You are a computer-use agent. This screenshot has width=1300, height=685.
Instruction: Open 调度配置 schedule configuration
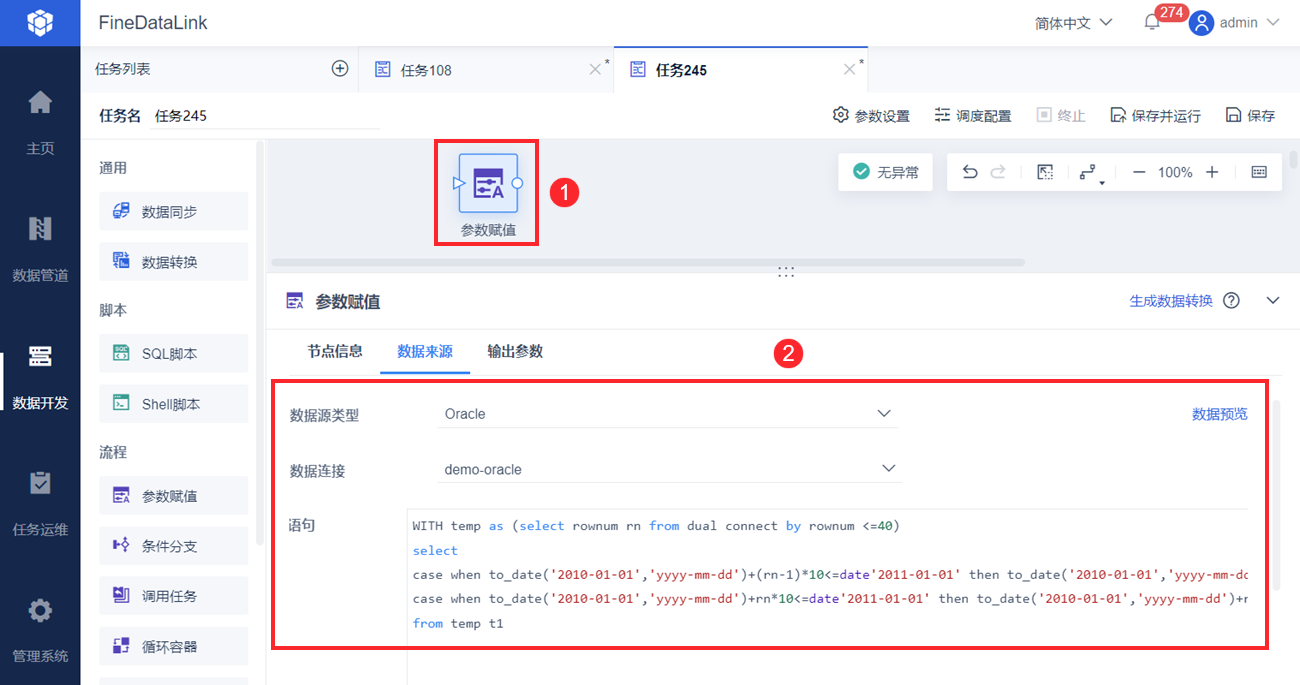973,115
